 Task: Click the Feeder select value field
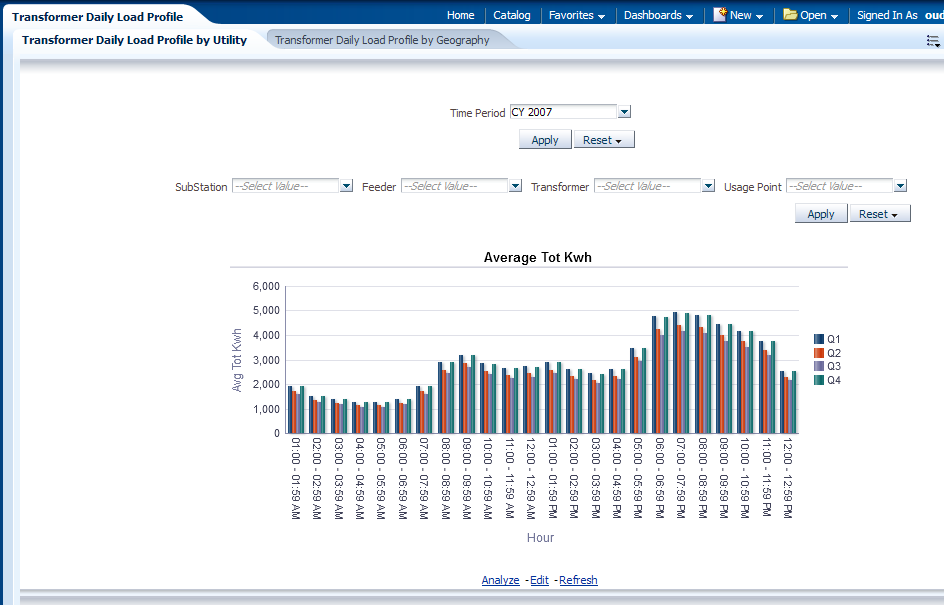pos(455,186)
